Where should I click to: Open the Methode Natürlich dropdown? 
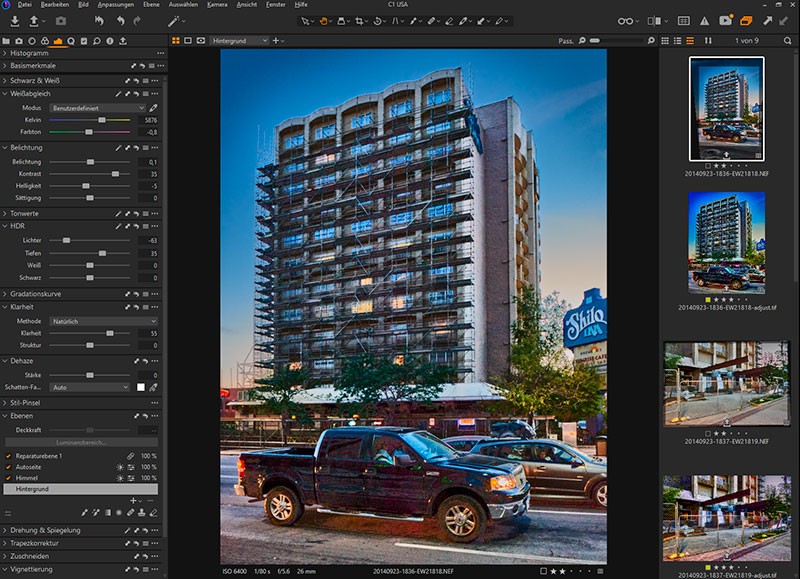104,321
